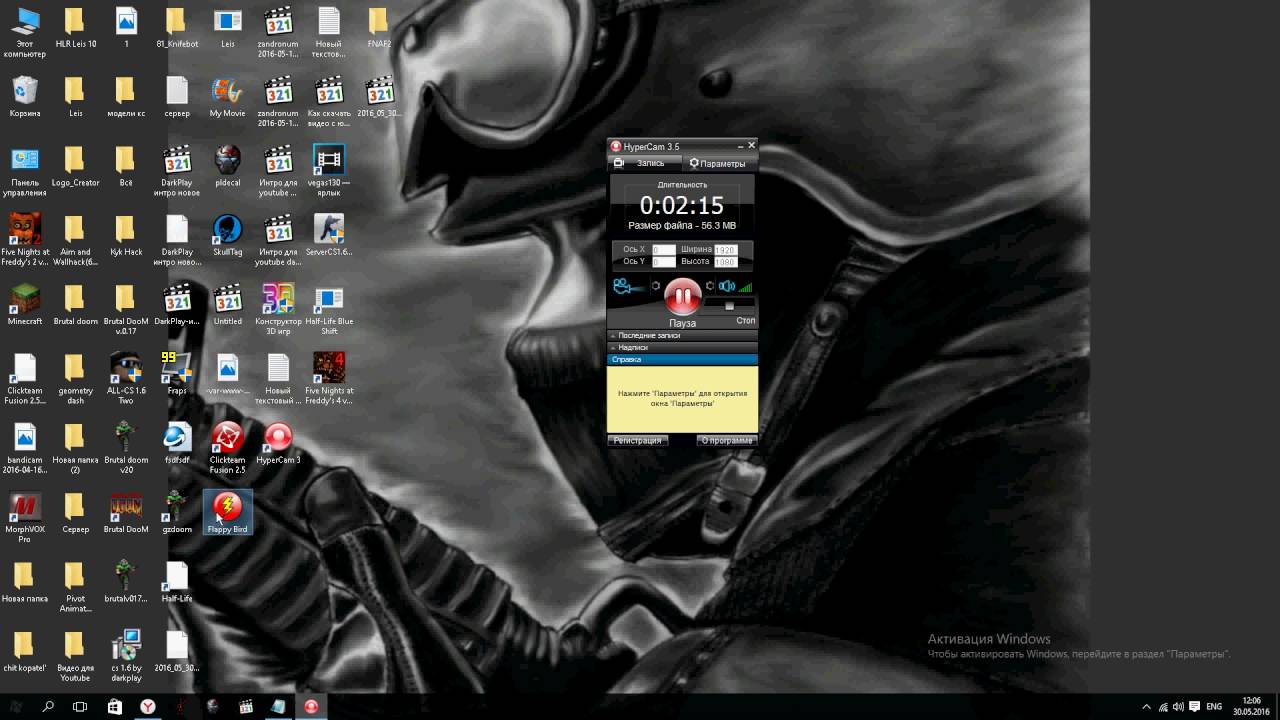1280x720 pixels.
Task: Open Yandex Browser from the taskbar
Action: pyautogui.click(x=148, y=706)
